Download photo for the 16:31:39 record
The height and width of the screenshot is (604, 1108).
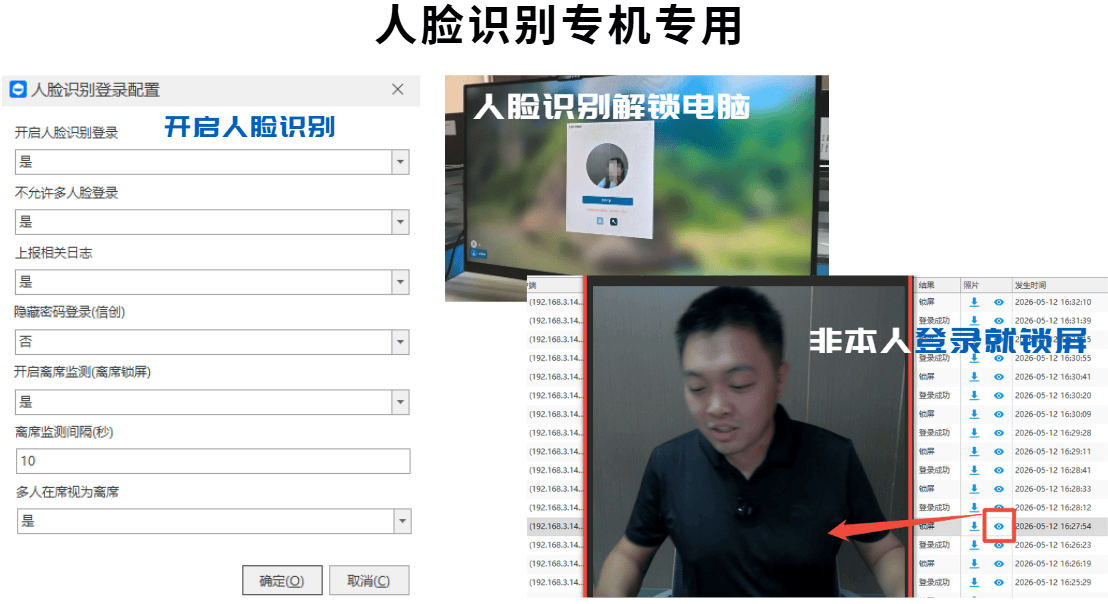[974, 321]
